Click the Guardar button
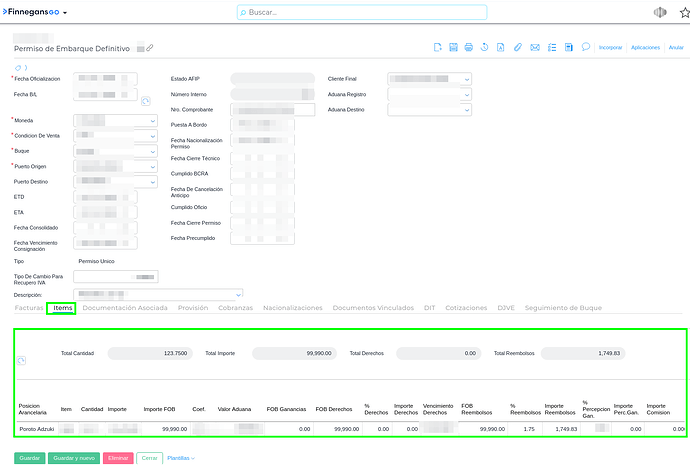 (30, 458)
